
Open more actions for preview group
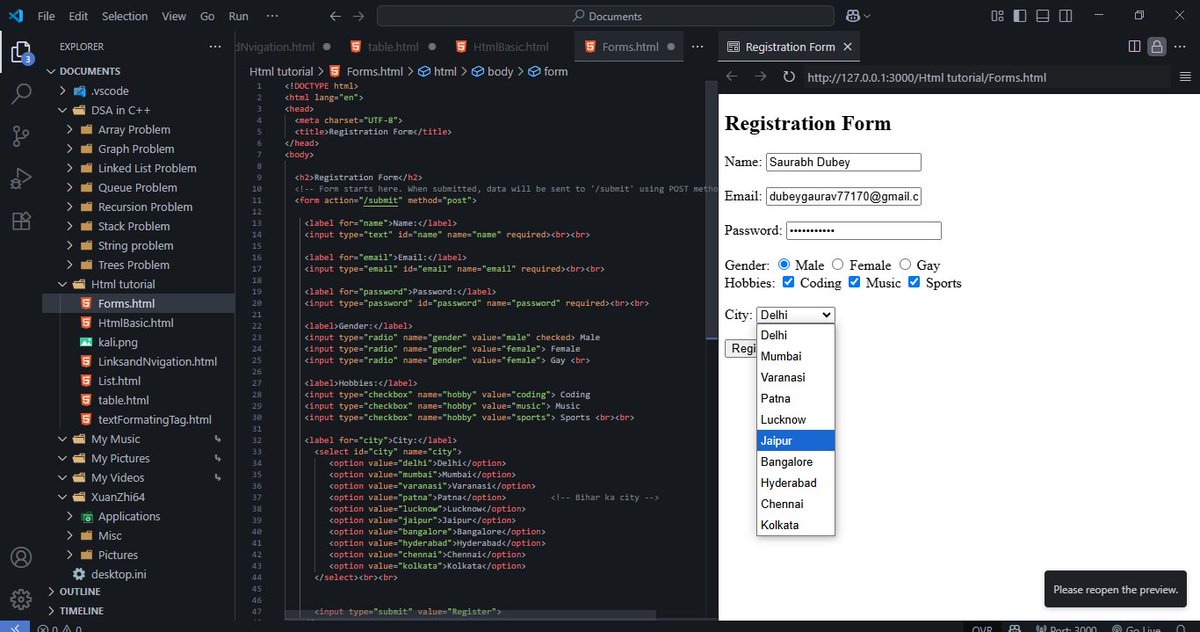coord(1182,46)
